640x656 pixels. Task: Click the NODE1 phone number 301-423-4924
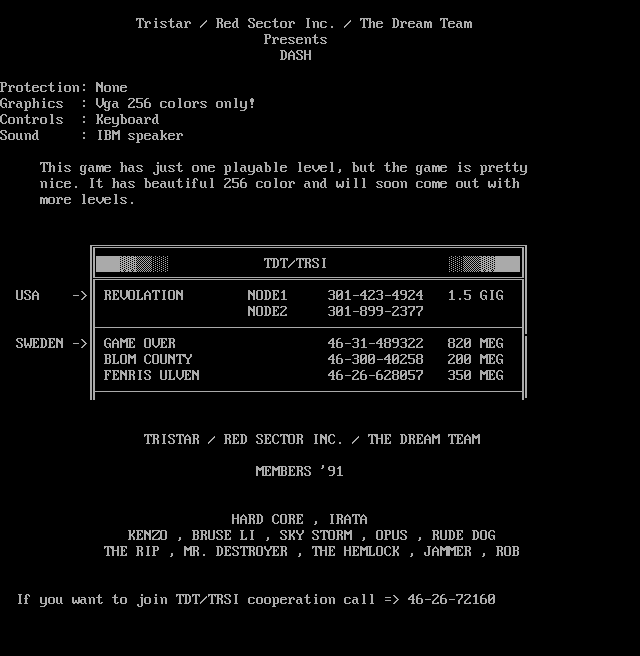click(375, 296)
